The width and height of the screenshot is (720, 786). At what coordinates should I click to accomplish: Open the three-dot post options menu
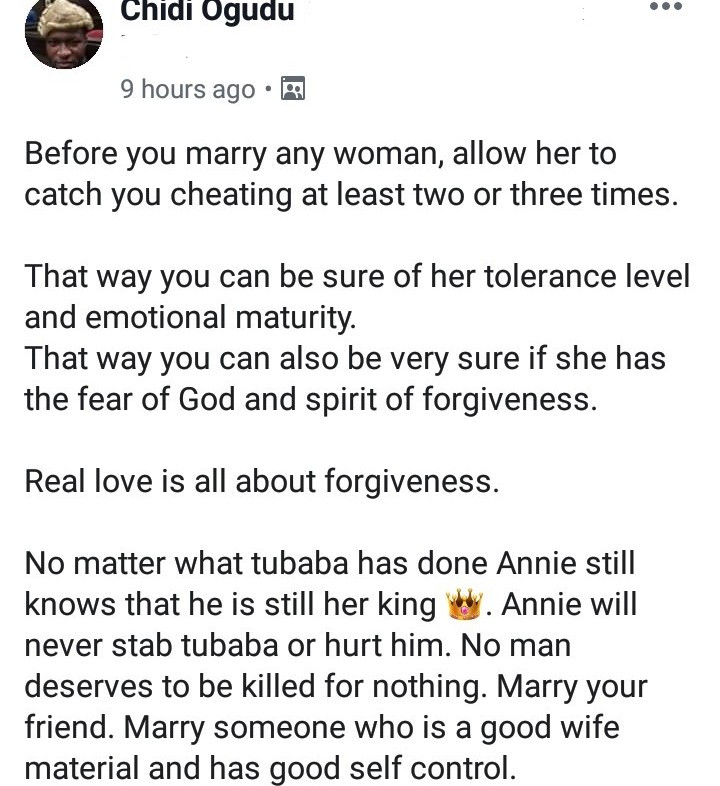coord(665,7)
